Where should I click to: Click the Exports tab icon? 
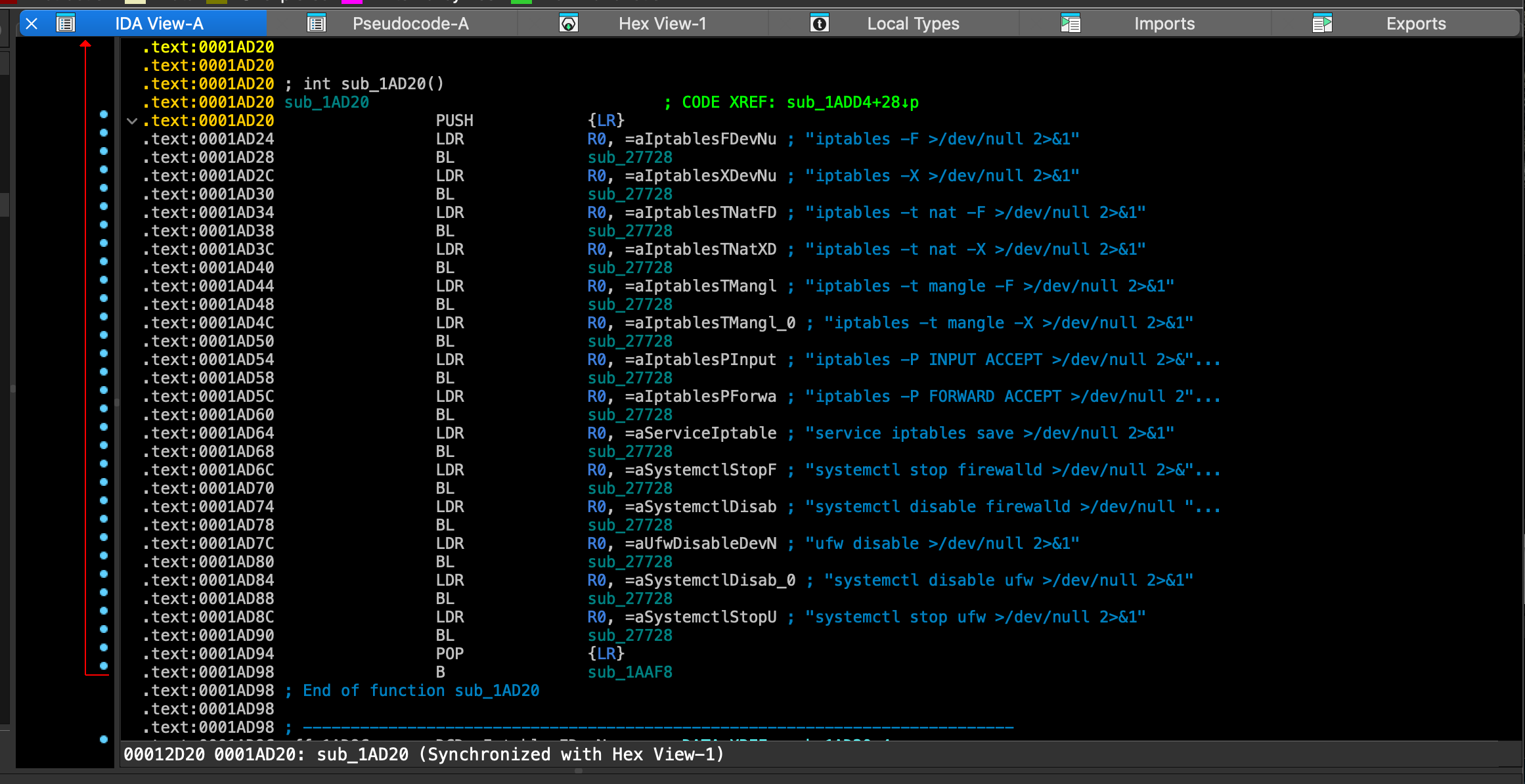click(1322, 24)
